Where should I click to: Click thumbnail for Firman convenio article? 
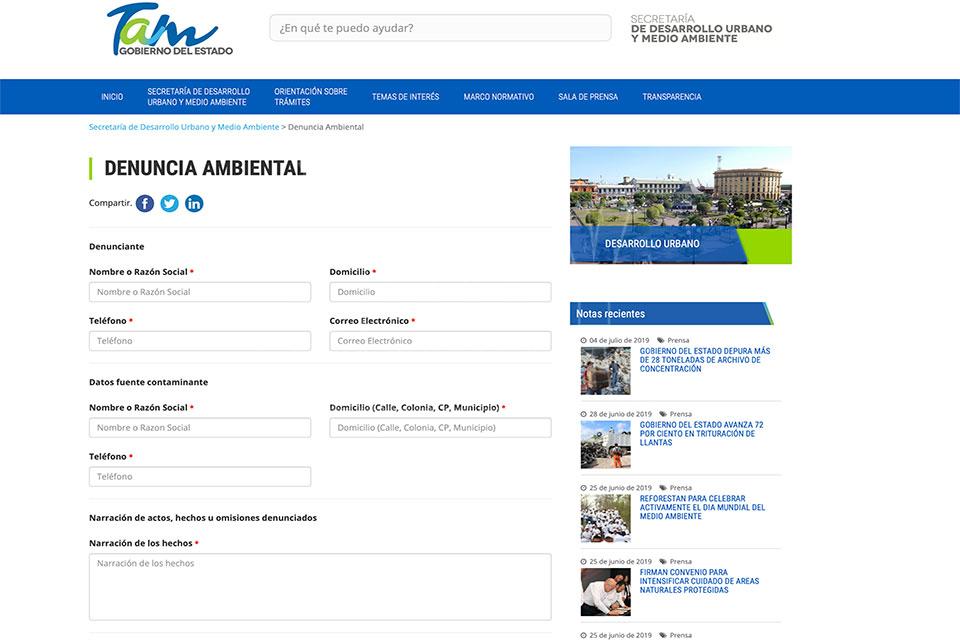click(606, 592)
